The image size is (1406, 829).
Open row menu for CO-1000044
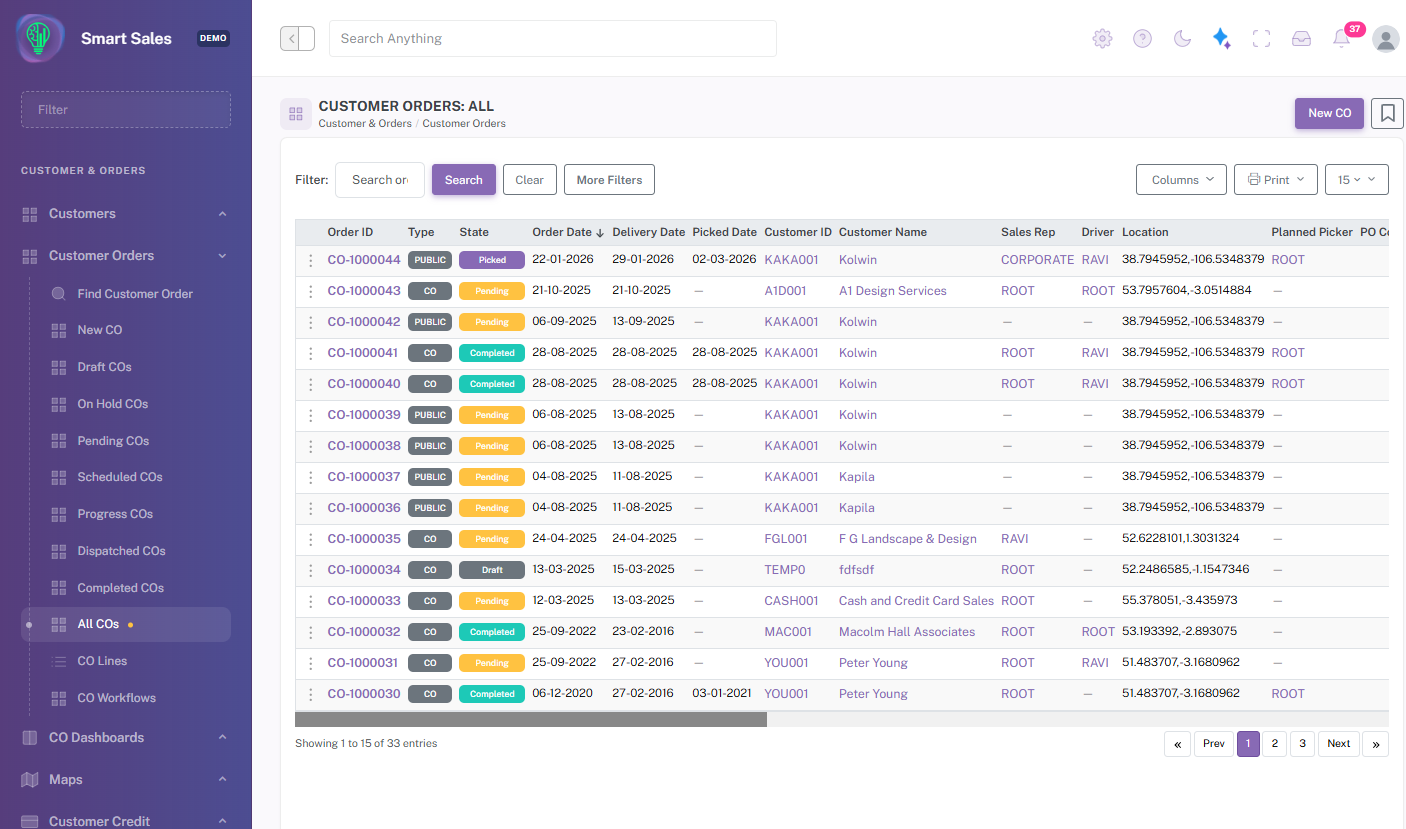pyautogui.click(x=310, y=260)
